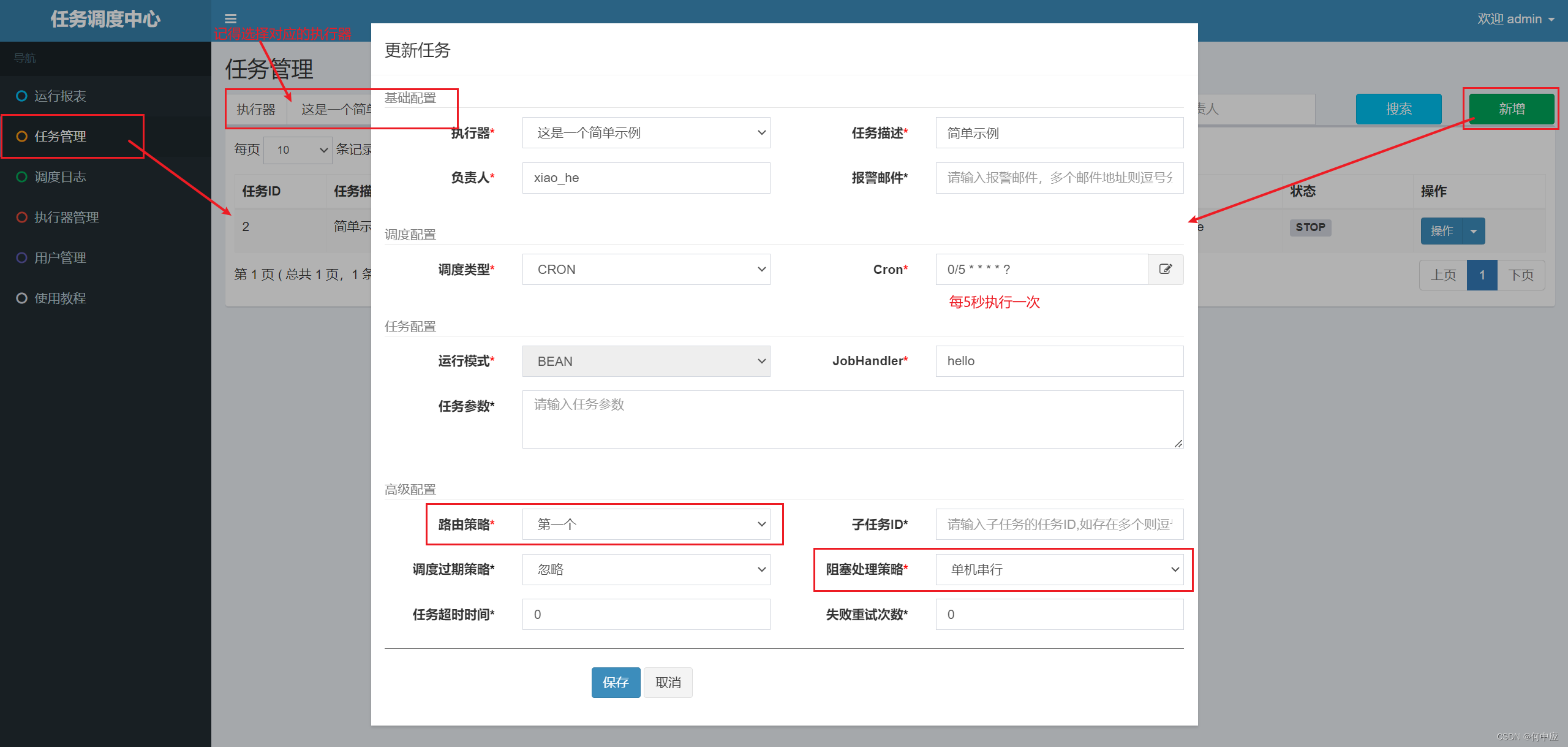Screen dimensions: 1568x747
Task: Click the JobHandler input field
Action: click(x=1059, y=362)
